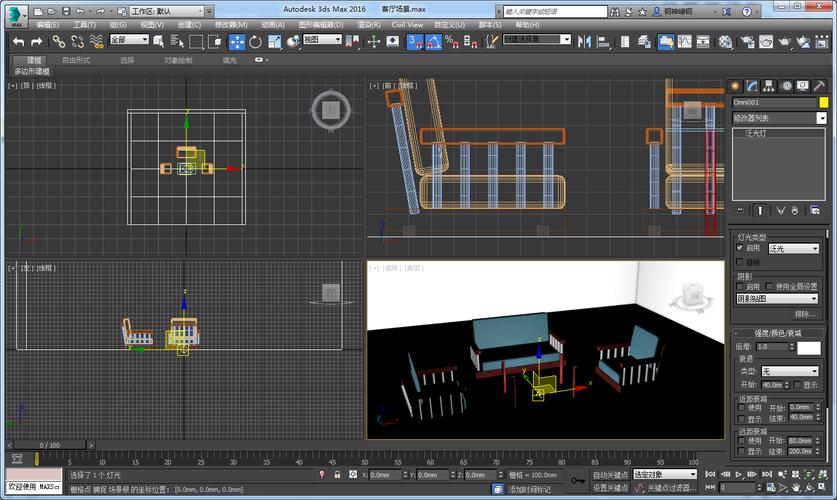Enable 使用全局设置 shadow checkbox
837x500 pixels.
(770, 286)
